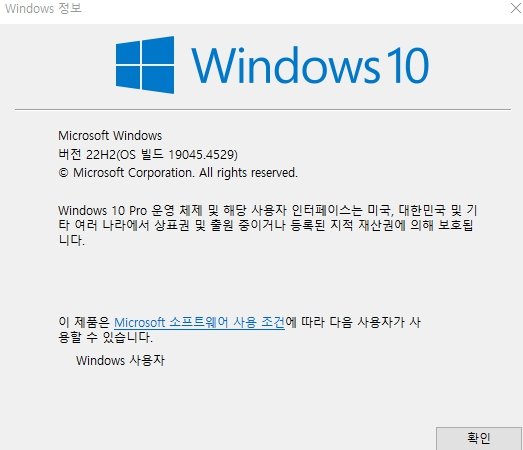This screenshot has width=523, height=450.
Task: Click the "Windows 10 Pro 운영 체제" paragraph start
Action: [130, 210]
